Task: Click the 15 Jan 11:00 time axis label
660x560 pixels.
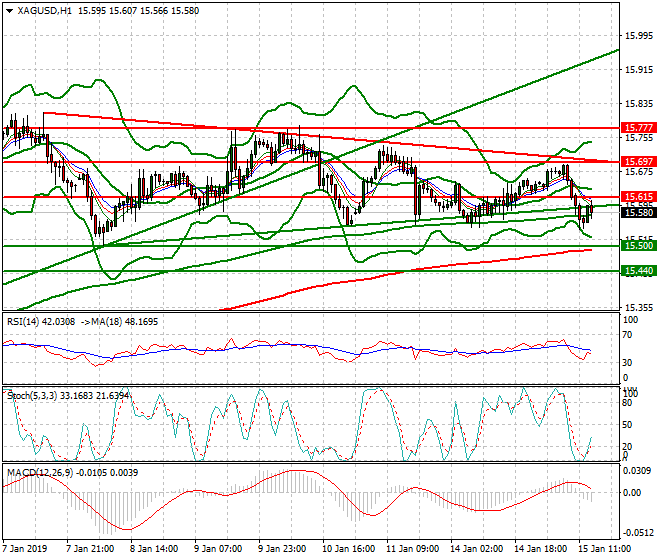Action: click(604, 549)
